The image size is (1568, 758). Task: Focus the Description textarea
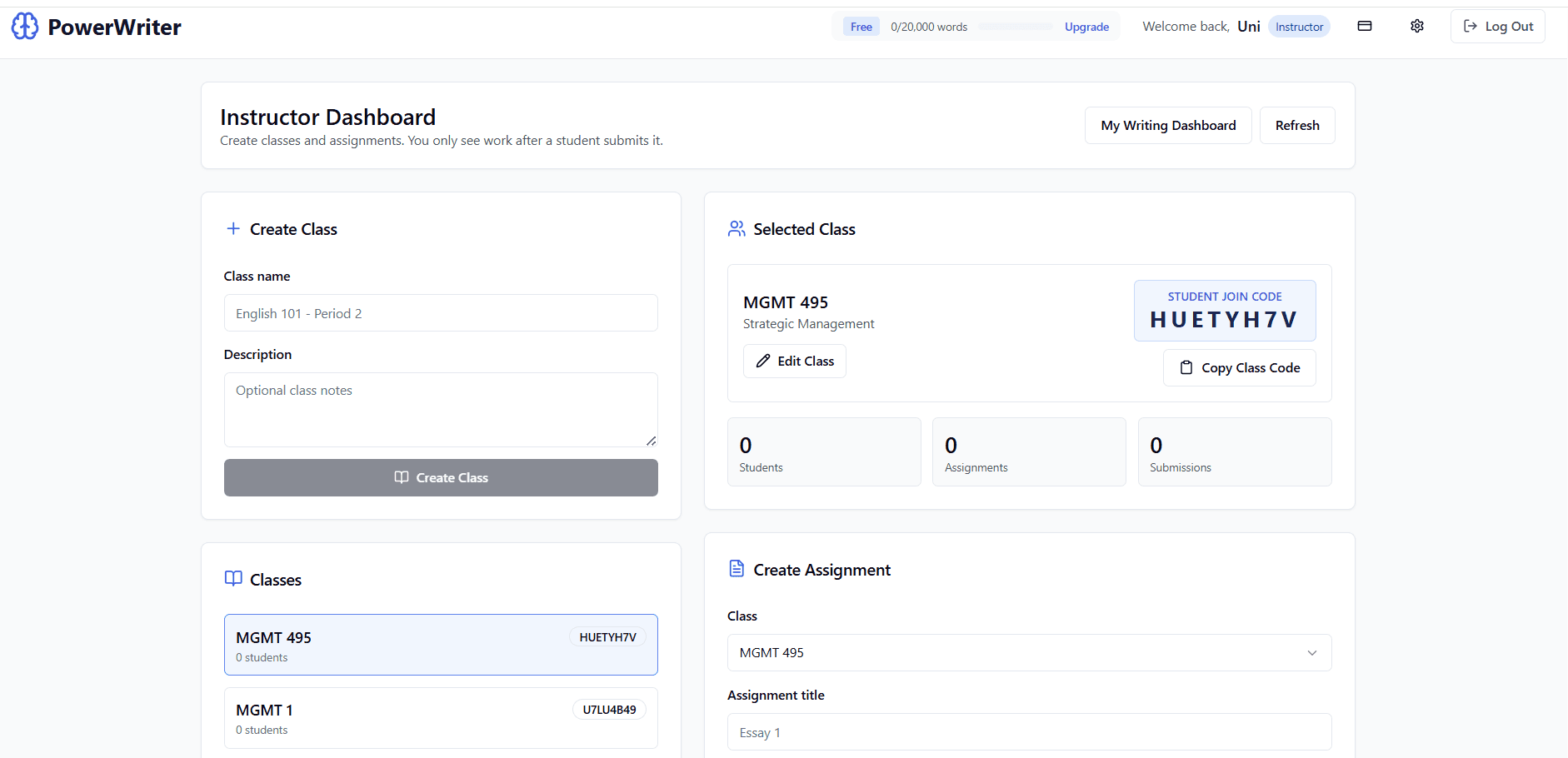point(441,410)
